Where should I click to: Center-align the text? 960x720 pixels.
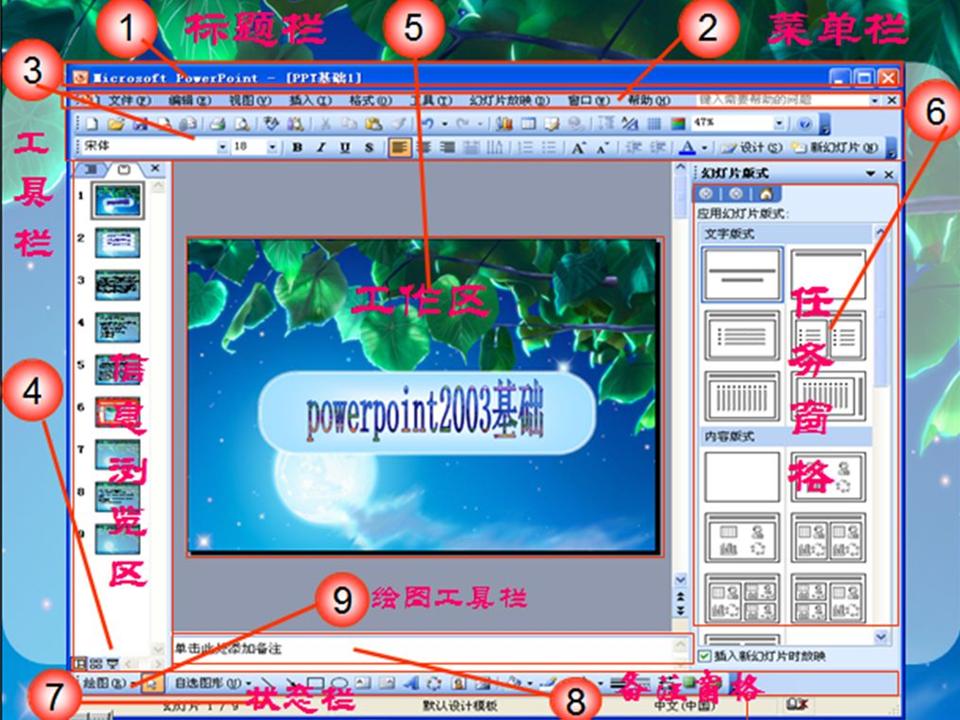click(x=424, y=148)
